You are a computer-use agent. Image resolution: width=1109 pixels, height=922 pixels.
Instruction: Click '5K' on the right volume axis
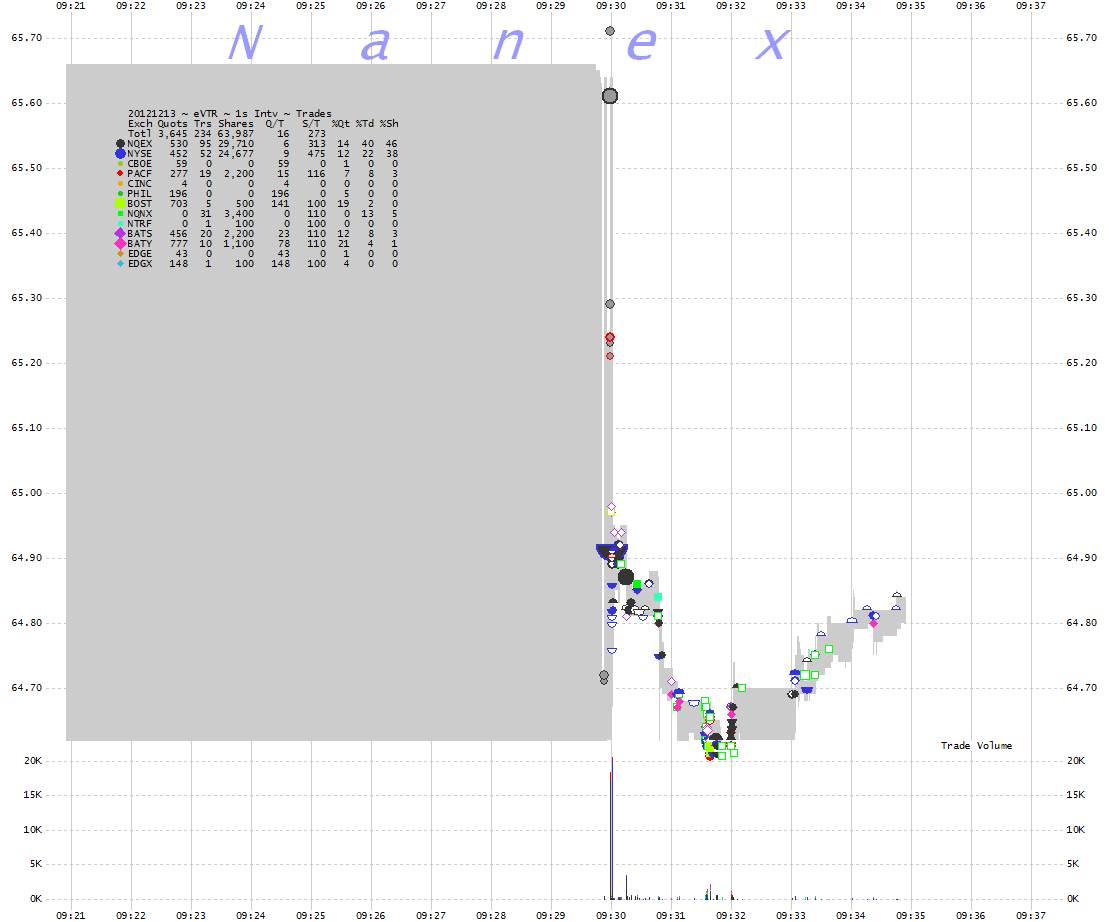point(1073,864)
